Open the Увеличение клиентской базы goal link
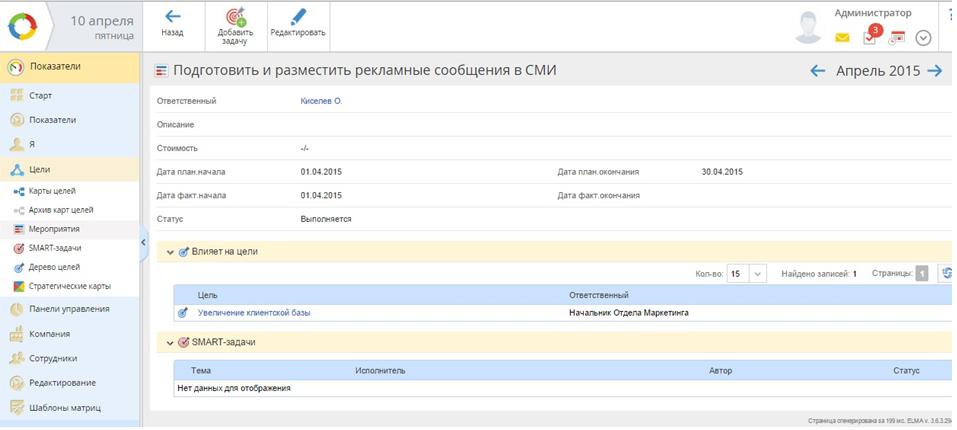The height and width of the screenshot is (430, 957). (x=254, y=313)
